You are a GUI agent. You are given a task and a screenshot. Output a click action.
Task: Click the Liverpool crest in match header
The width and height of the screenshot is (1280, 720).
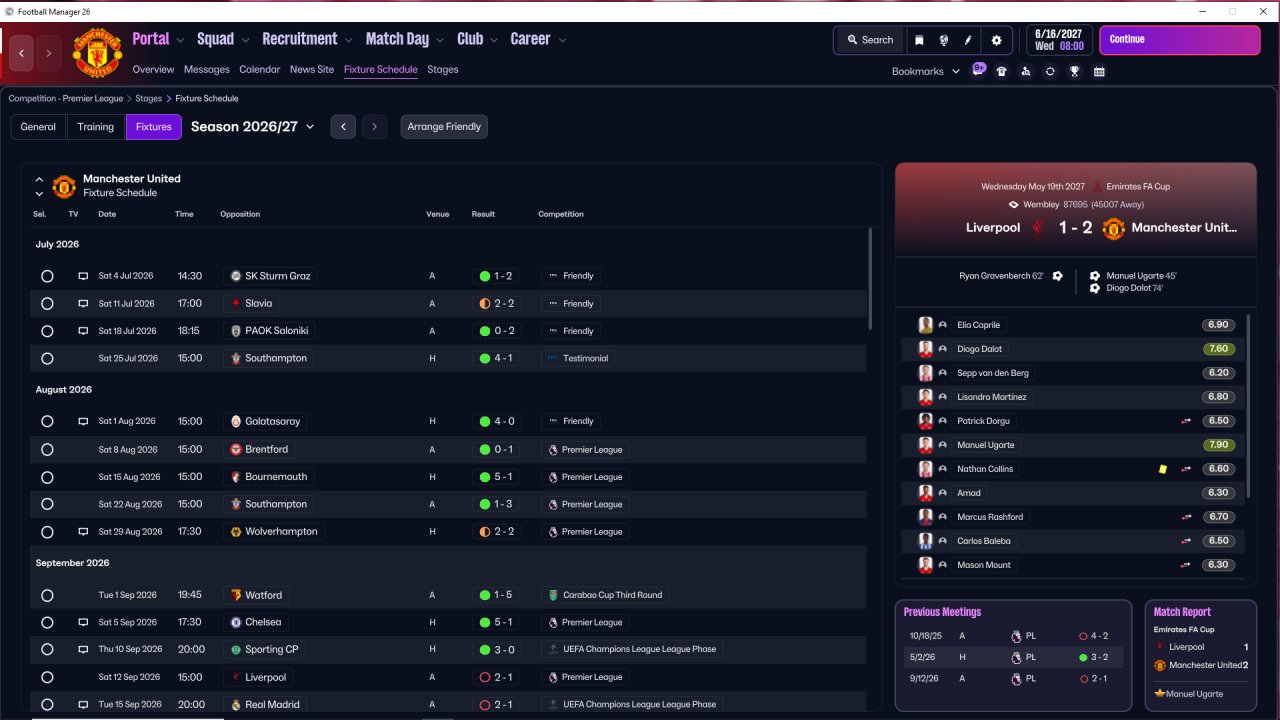(x=1039, y=228)
